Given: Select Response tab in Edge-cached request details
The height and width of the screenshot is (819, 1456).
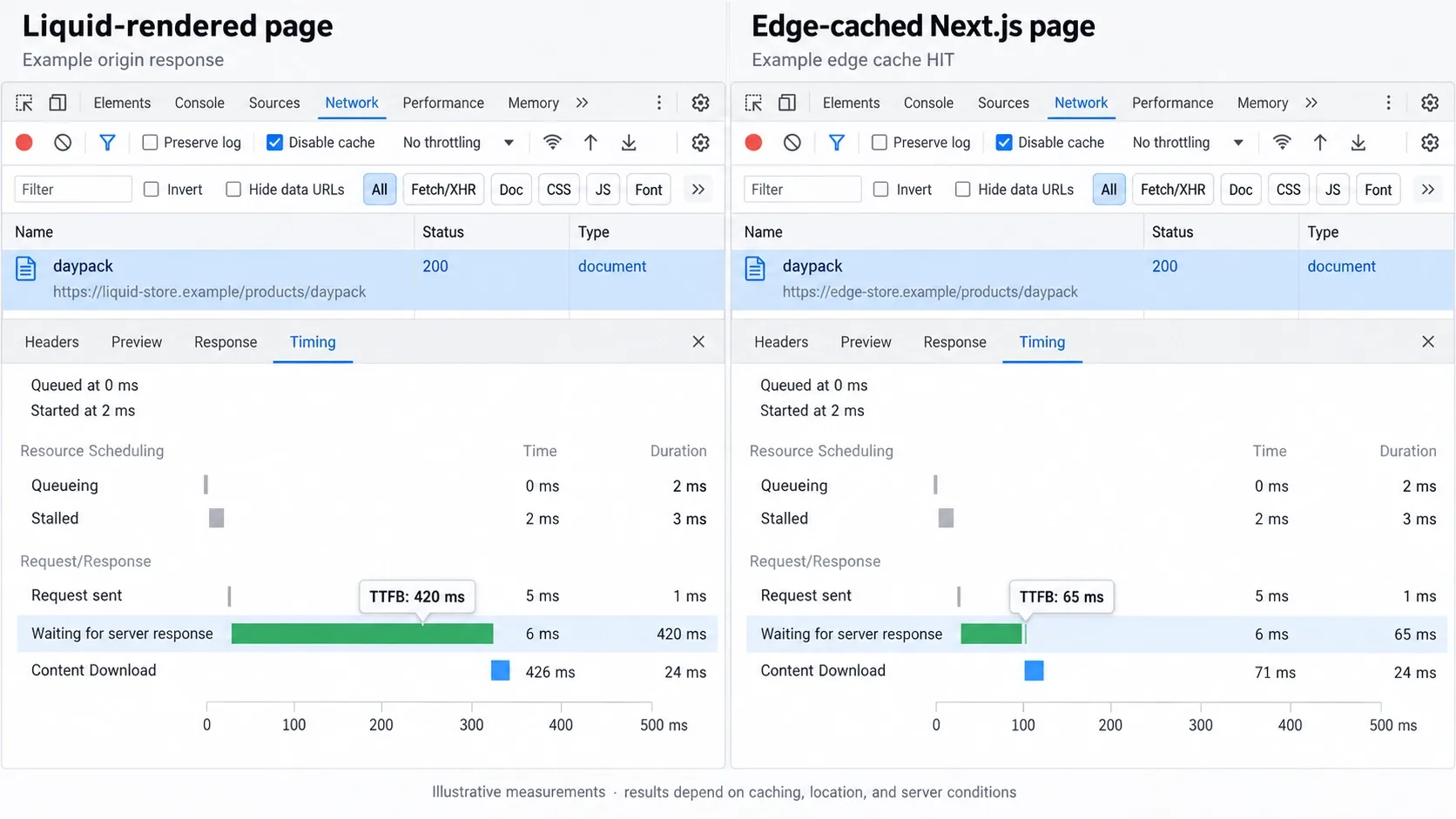Looking at the screenshot, I should pyautogui.click(x=955, y=342).
